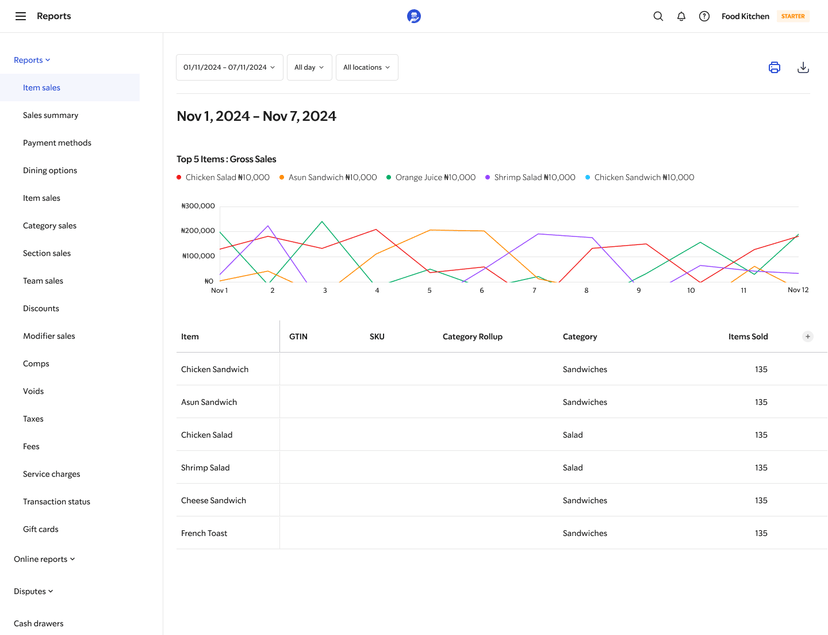Go to Team sales report
This screenshot has height=635, width=828.
[43, 281]
